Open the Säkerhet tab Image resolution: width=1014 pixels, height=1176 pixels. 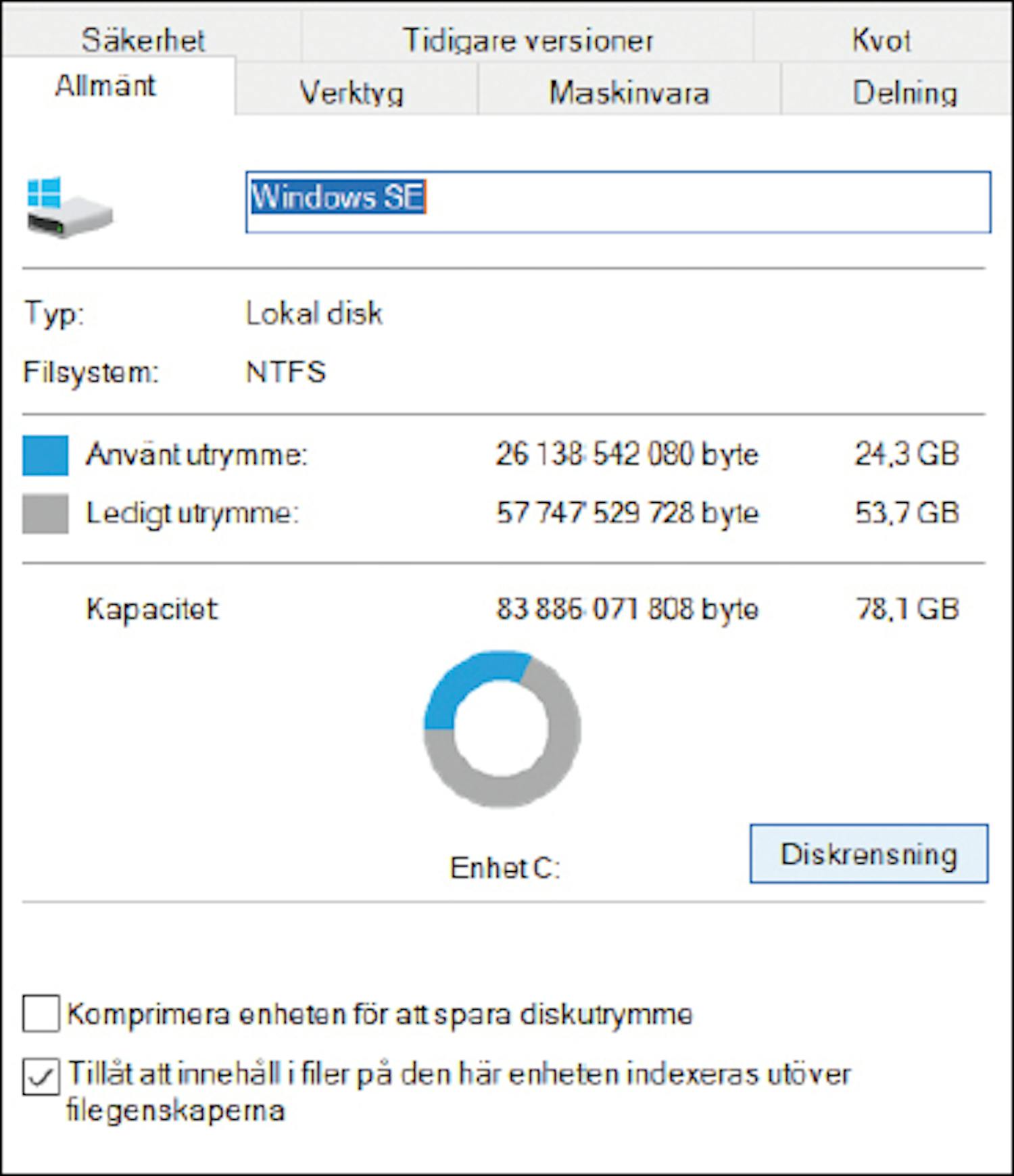(143, 39)
